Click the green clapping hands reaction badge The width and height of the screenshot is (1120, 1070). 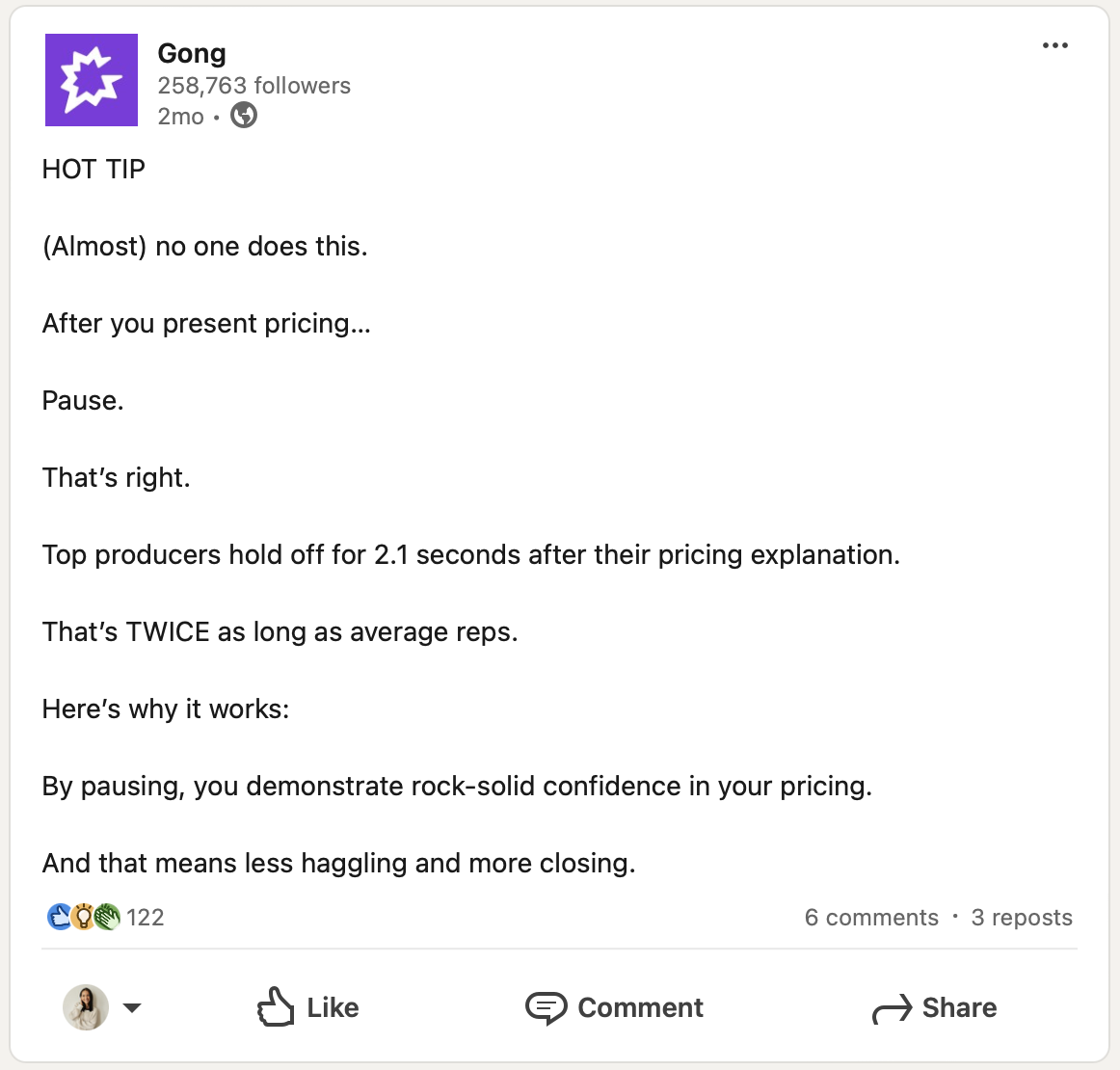108,917
